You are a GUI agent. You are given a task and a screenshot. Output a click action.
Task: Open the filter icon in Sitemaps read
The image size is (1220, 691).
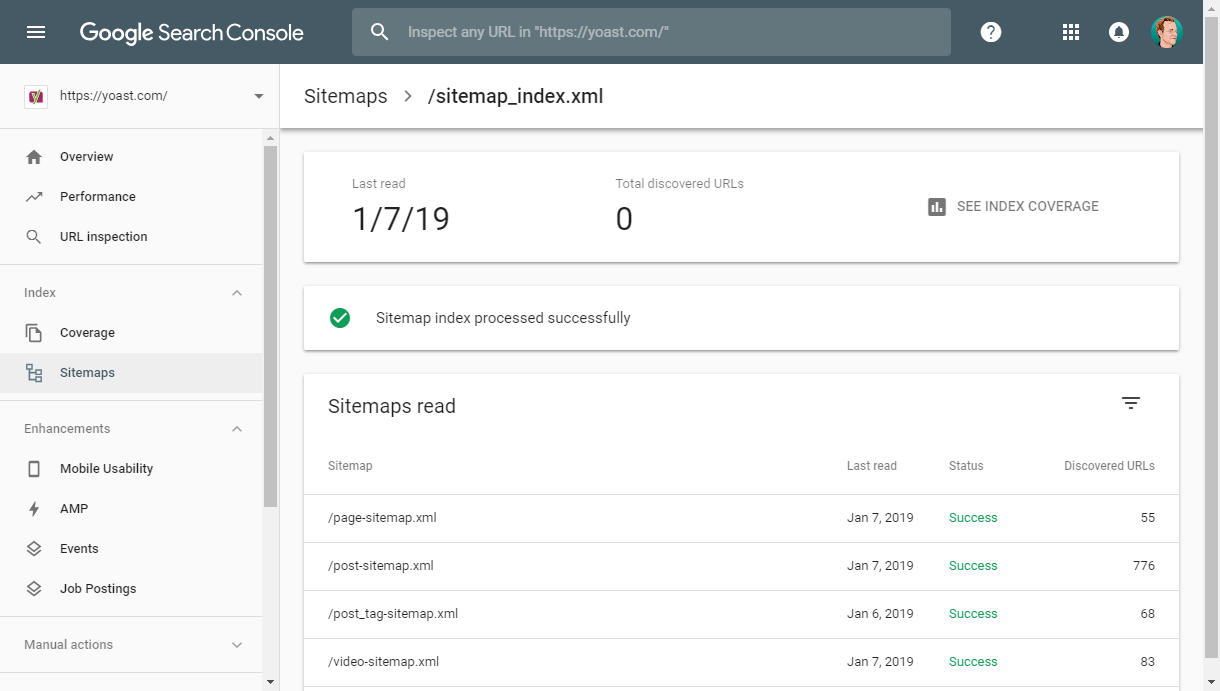(x=1130, y=403)
